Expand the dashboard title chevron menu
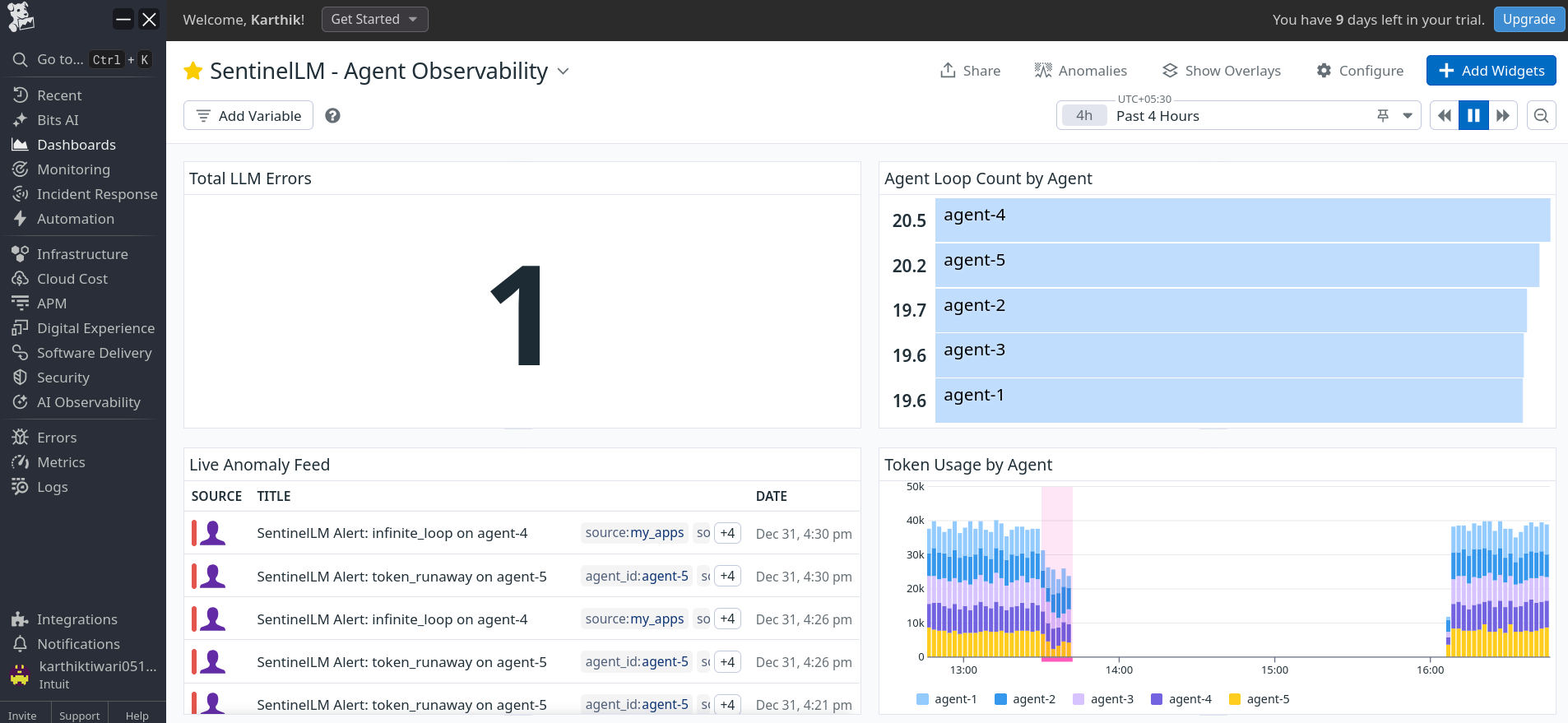The image size is (1568, 723). (564, 72)
